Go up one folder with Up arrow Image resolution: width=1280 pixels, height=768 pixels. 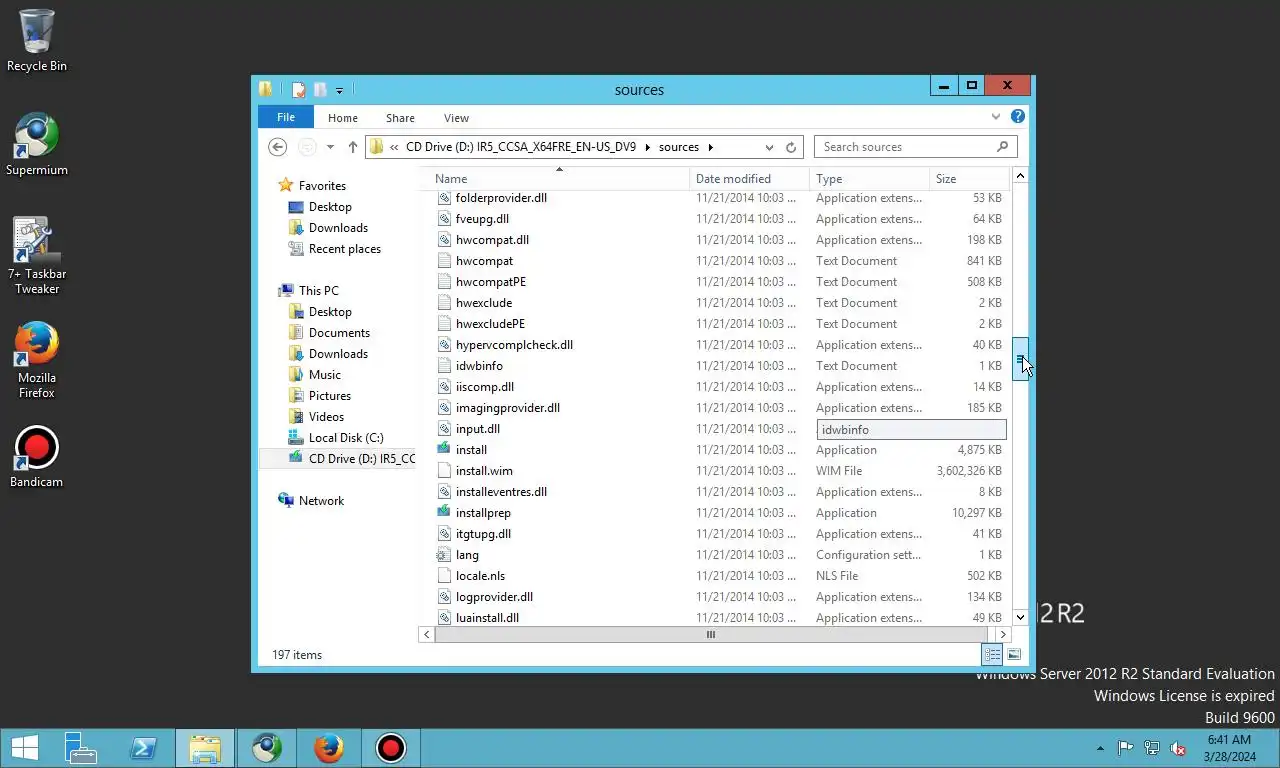tap(352, 147)
